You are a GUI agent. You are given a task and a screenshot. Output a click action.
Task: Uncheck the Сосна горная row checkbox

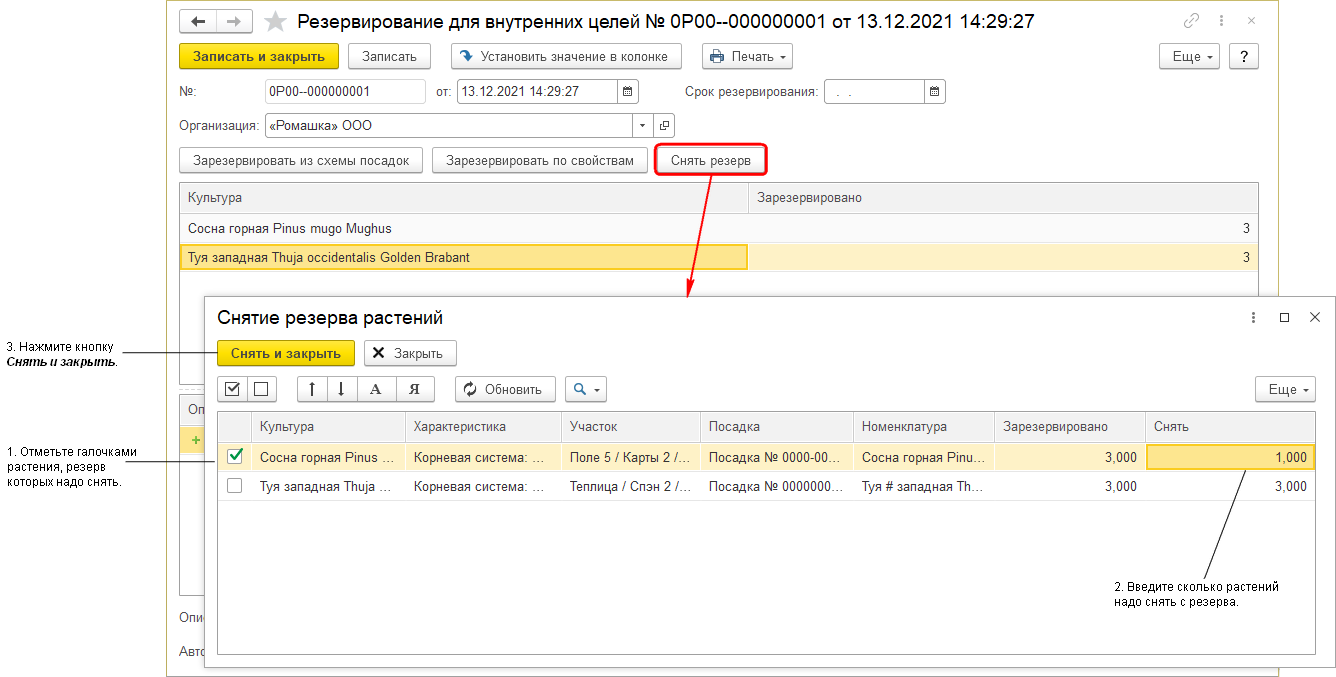[234, 456]
